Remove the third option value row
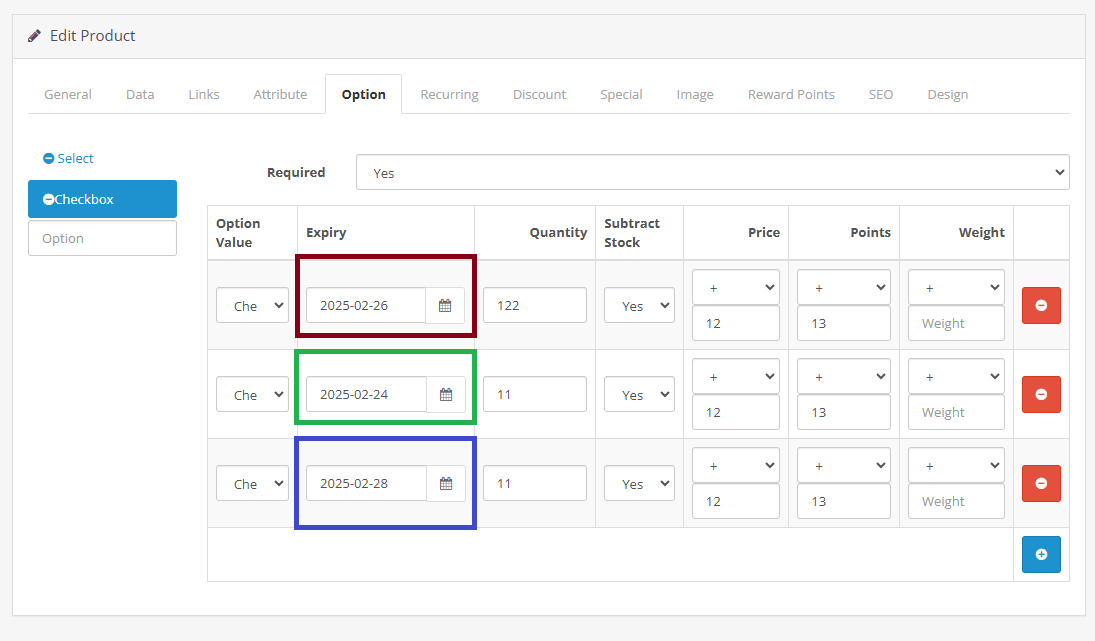Image resolution: width=1095 pixels, height=641 pixels. 1041,484
